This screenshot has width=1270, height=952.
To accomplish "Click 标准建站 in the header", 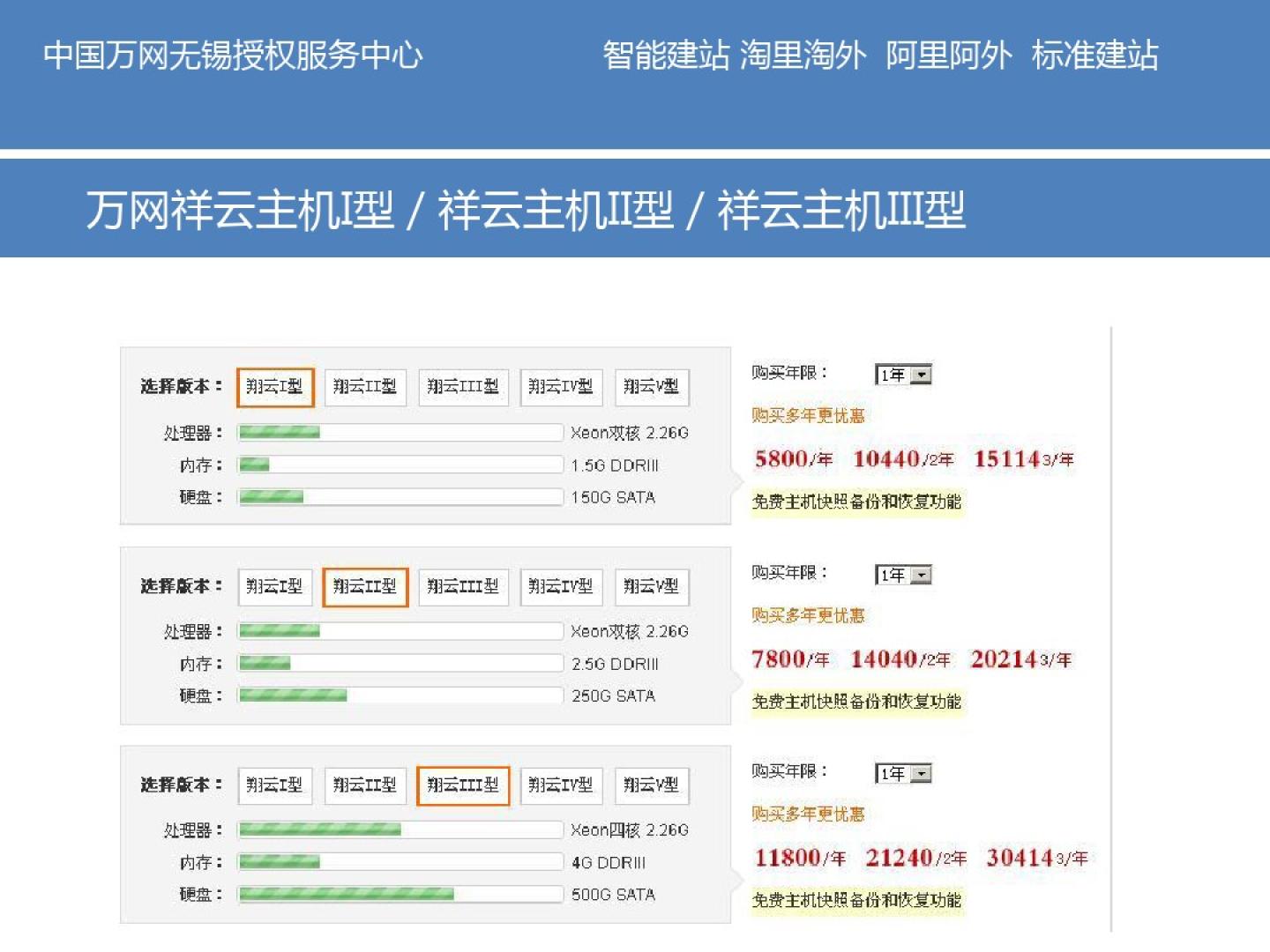I will [1094, 56].
